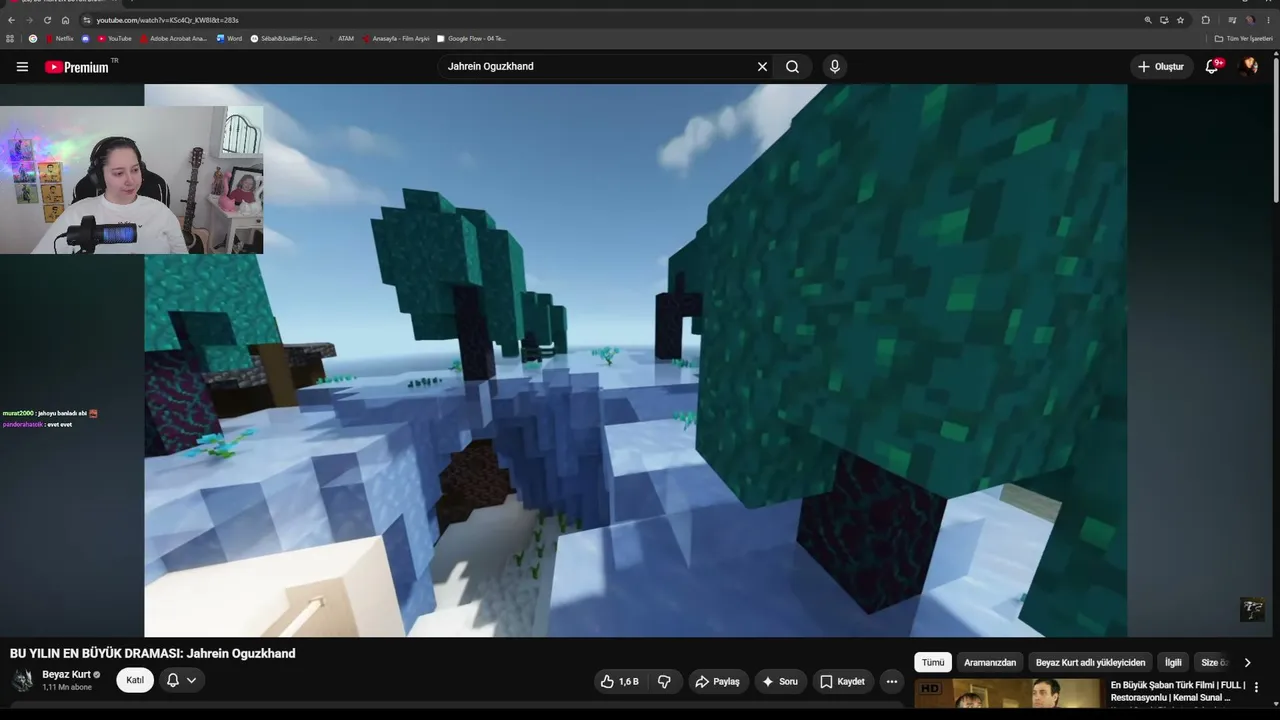
Task: Open the YouTube account avatar menu
Action: [1248, 67]
